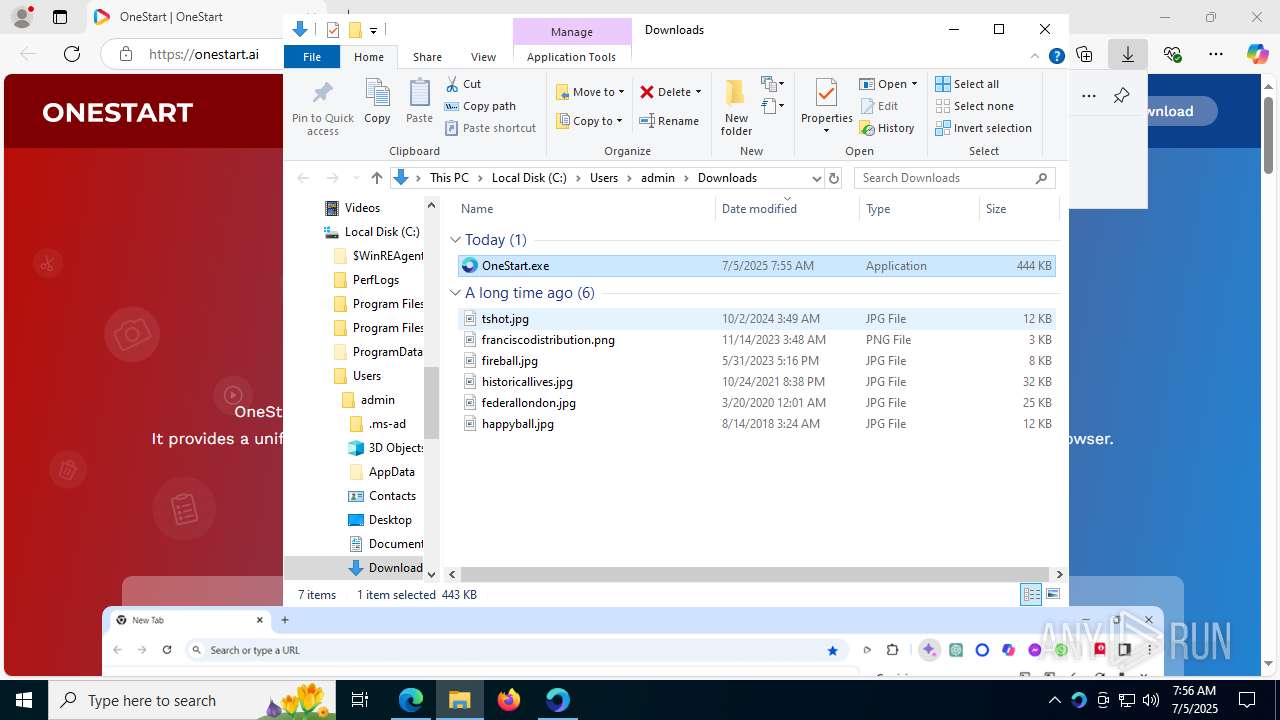Viewport: 1280px width, 720px height.
Task: Click the Cut scissors button
Action: [464, 84]
